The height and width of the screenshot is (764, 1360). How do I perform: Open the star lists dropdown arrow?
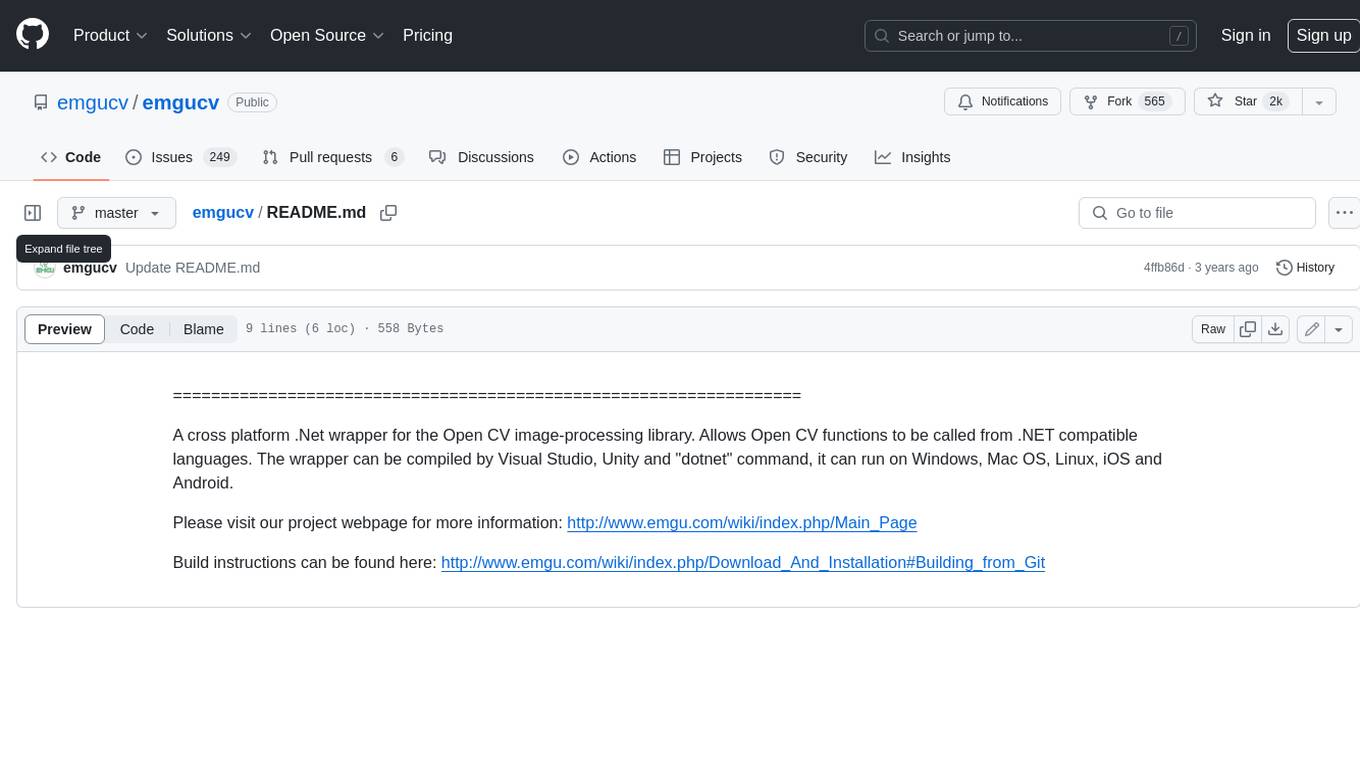click(1319, 101)
